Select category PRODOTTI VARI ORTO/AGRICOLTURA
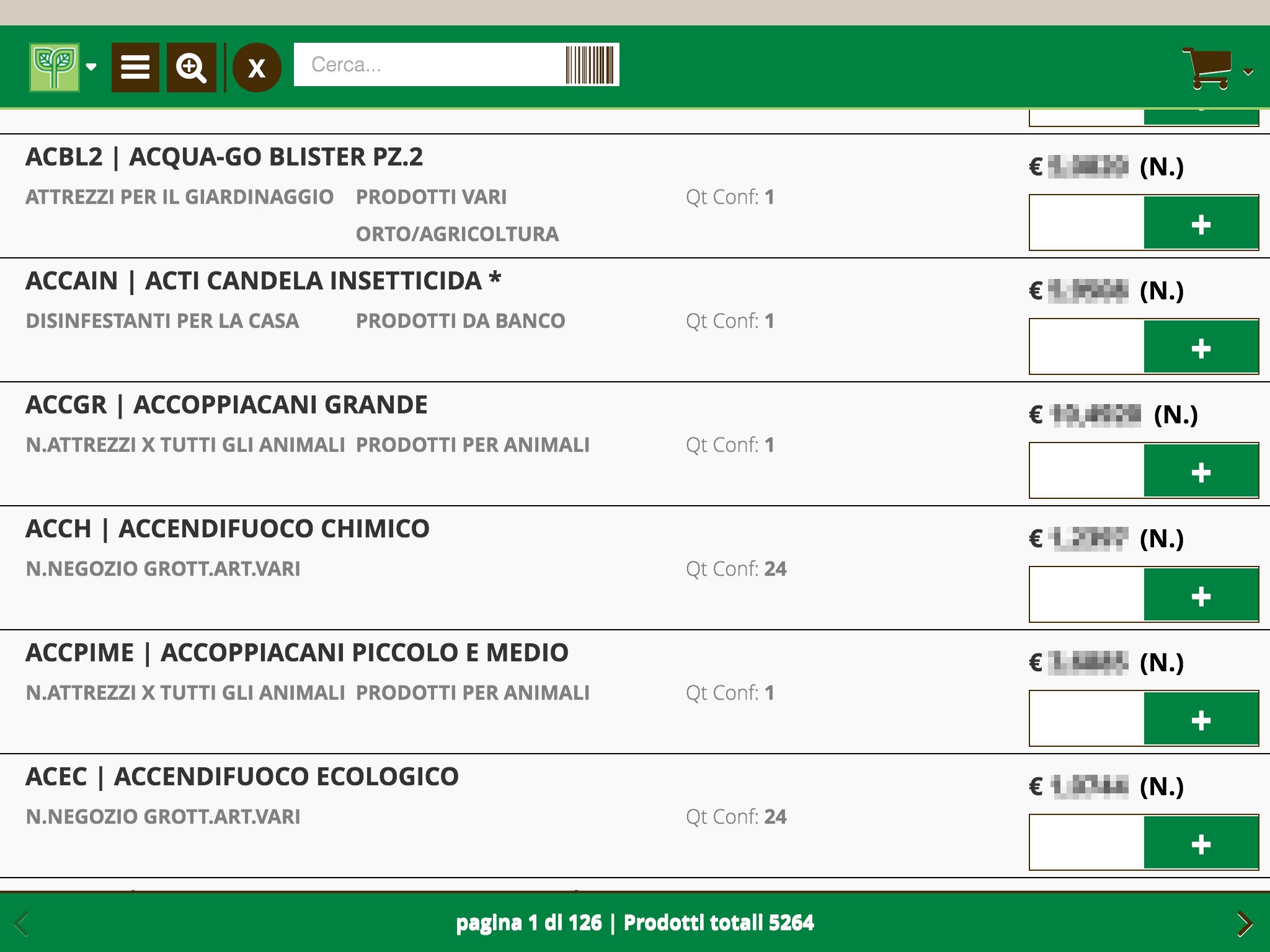The height and width of the screenshot is (952, 1270). pos(457,216)
